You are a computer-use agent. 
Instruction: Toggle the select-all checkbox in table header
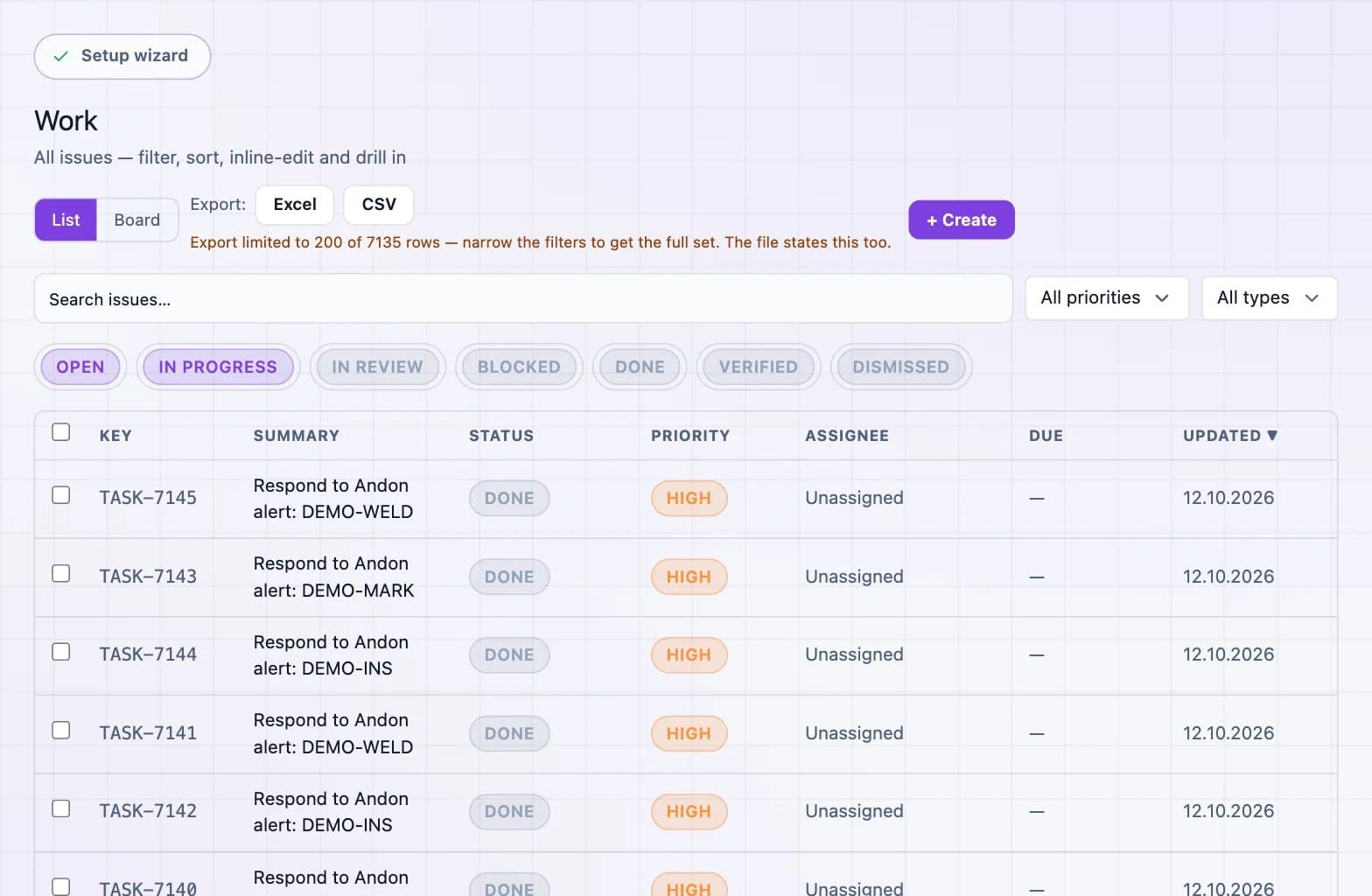tap(60, 431)
